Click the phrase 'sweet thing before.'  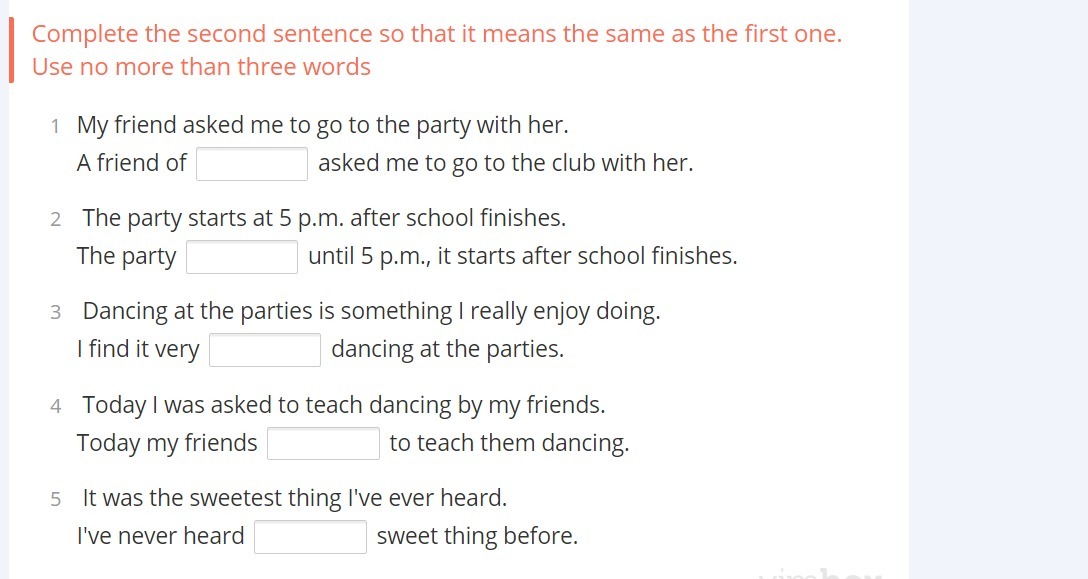click(x=477, y=537)
